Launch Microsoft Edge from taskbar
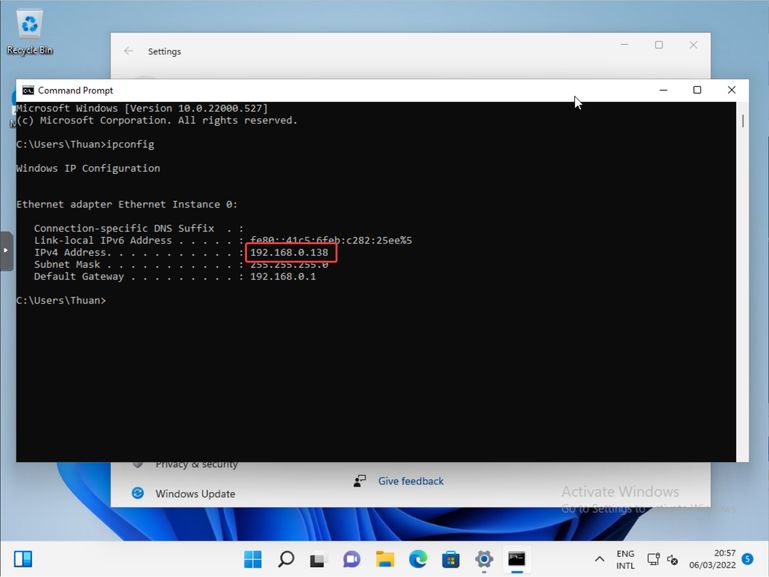 (x=418, y=559)
